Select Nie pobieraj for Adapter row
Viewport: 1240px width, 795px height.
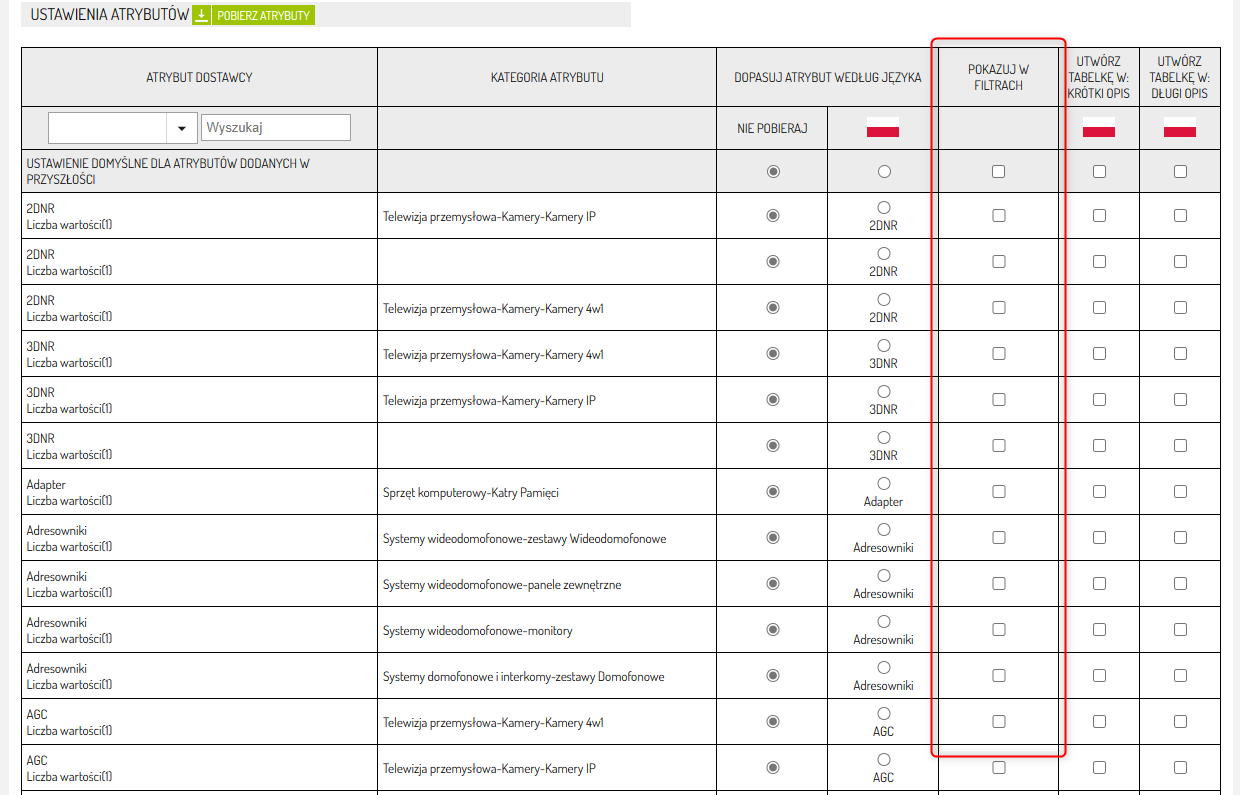pyautogui.click(x=772, y=491)
